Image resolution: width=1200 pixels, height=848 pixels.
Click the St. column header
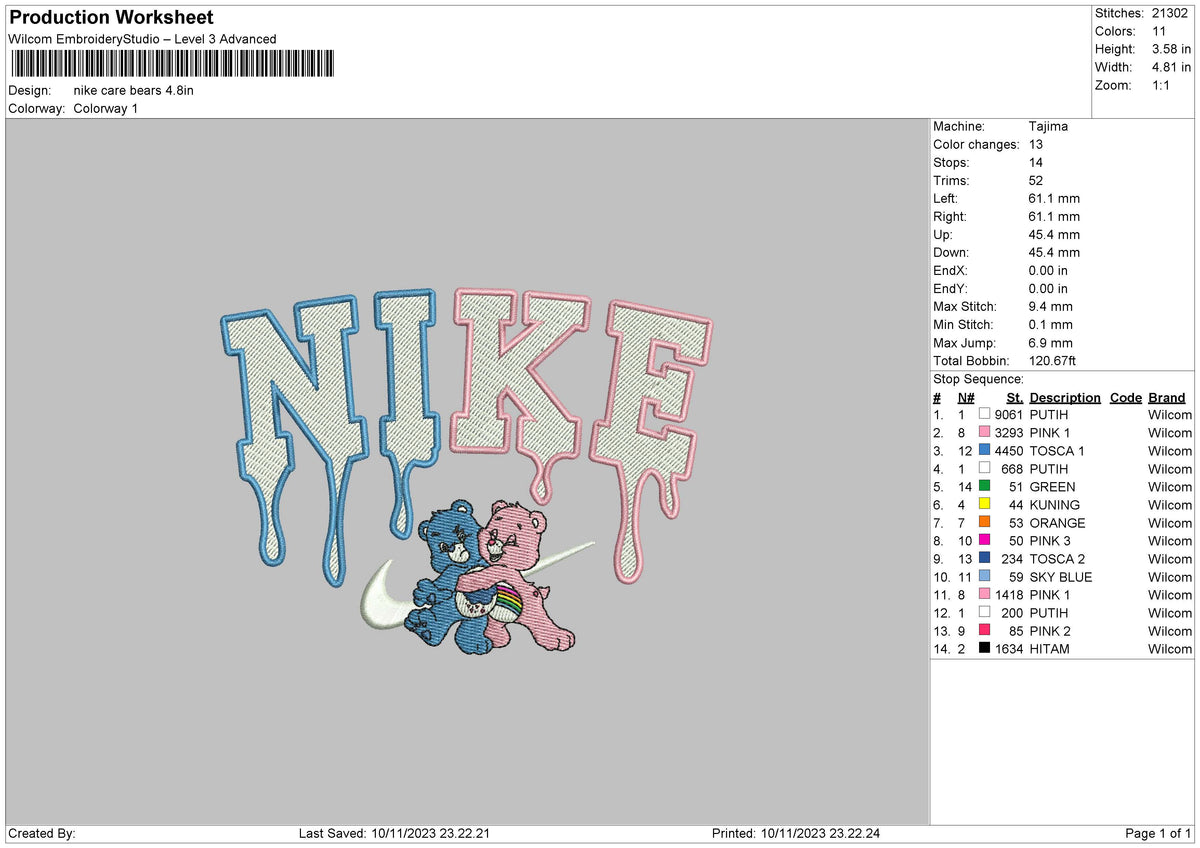1014,397
